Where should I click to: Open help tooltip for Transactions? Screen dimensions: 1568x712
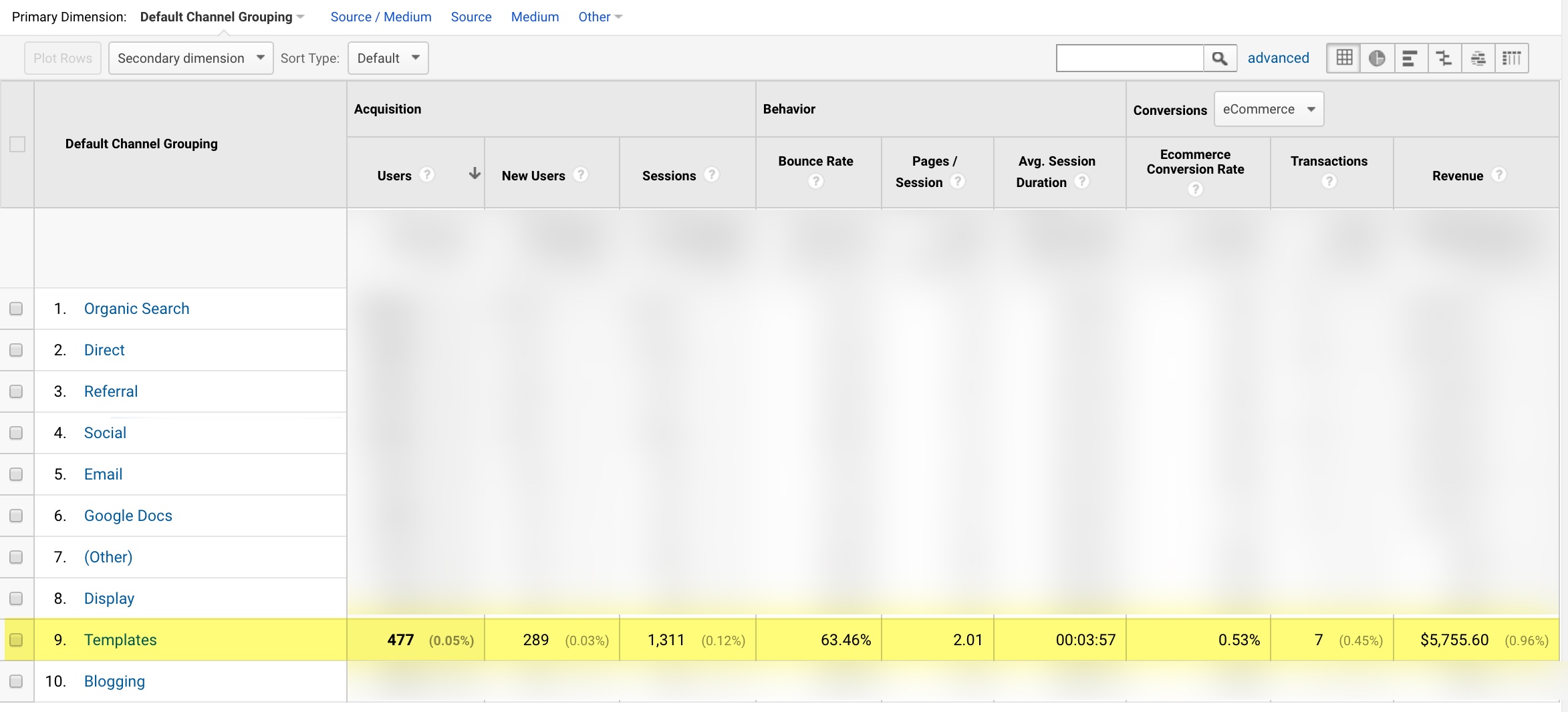click(1329, 181)
